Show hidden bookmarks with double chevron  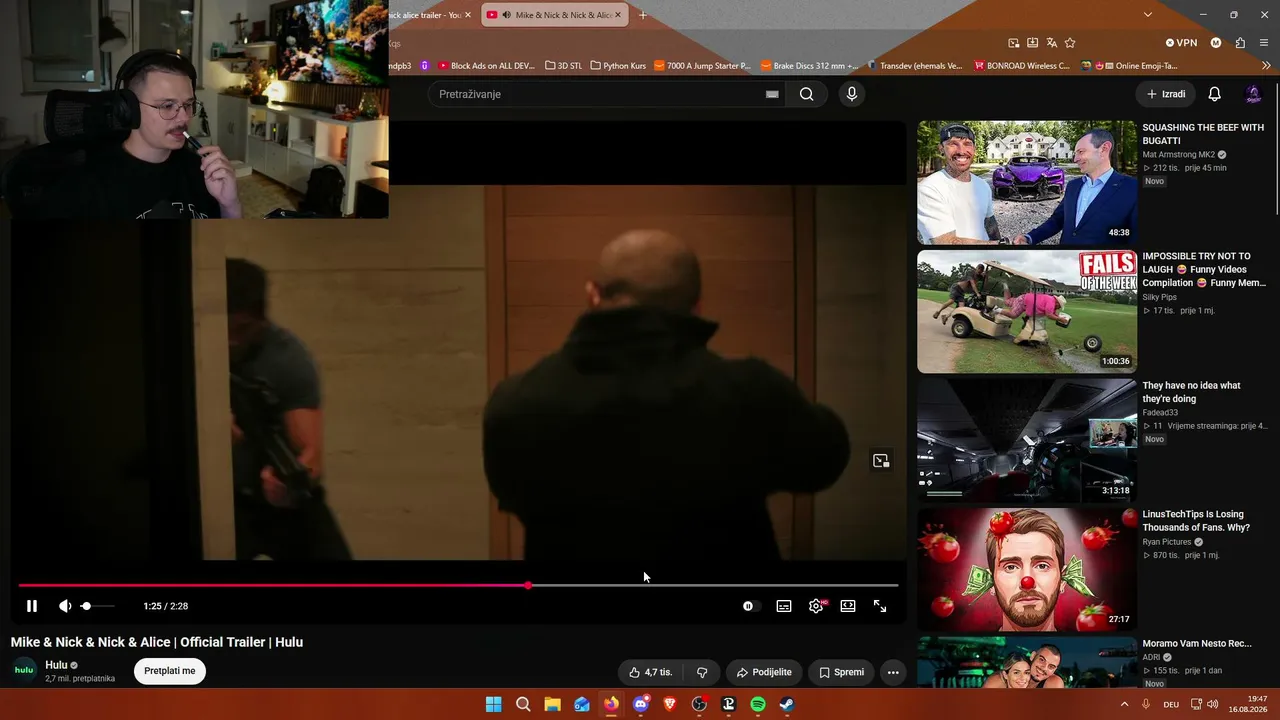(1267, 66)
